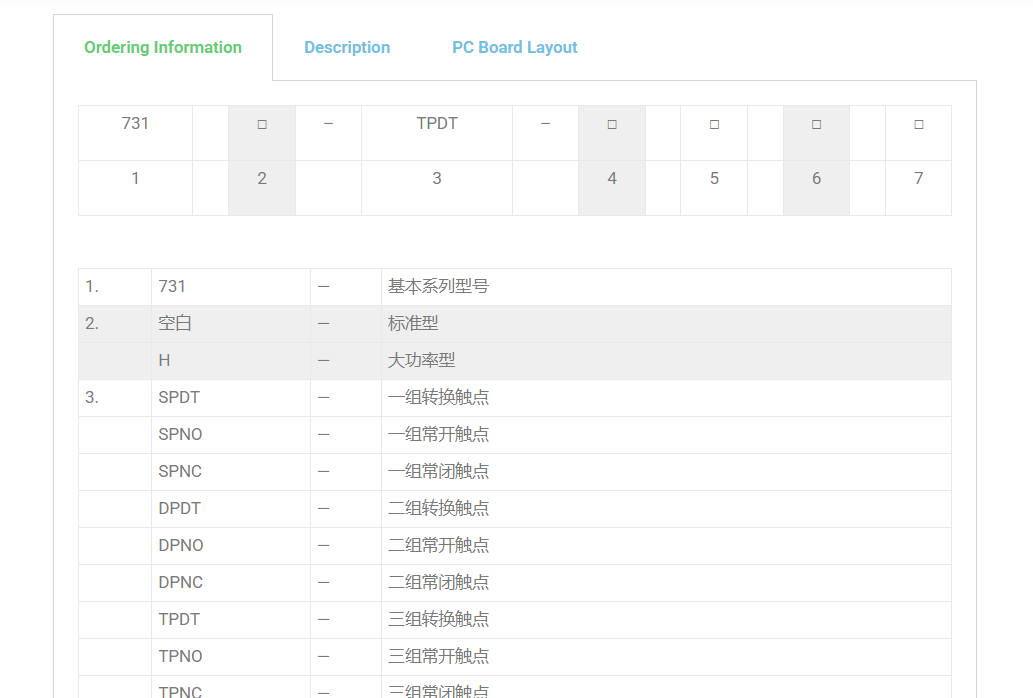Image resolution: width=1033 pixels, height=698 pixels.
Task: Click the 标准型 description cell
Action: tap(413, 323)
